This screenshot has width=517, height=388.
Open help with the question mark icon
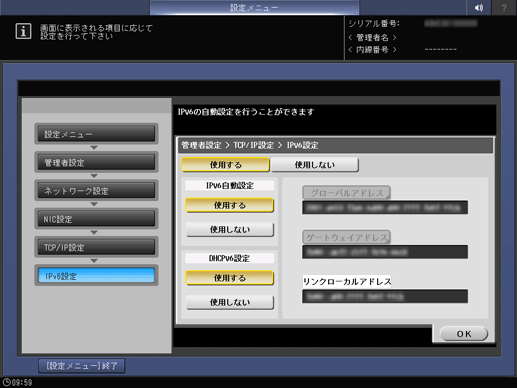tap(504, 7)
